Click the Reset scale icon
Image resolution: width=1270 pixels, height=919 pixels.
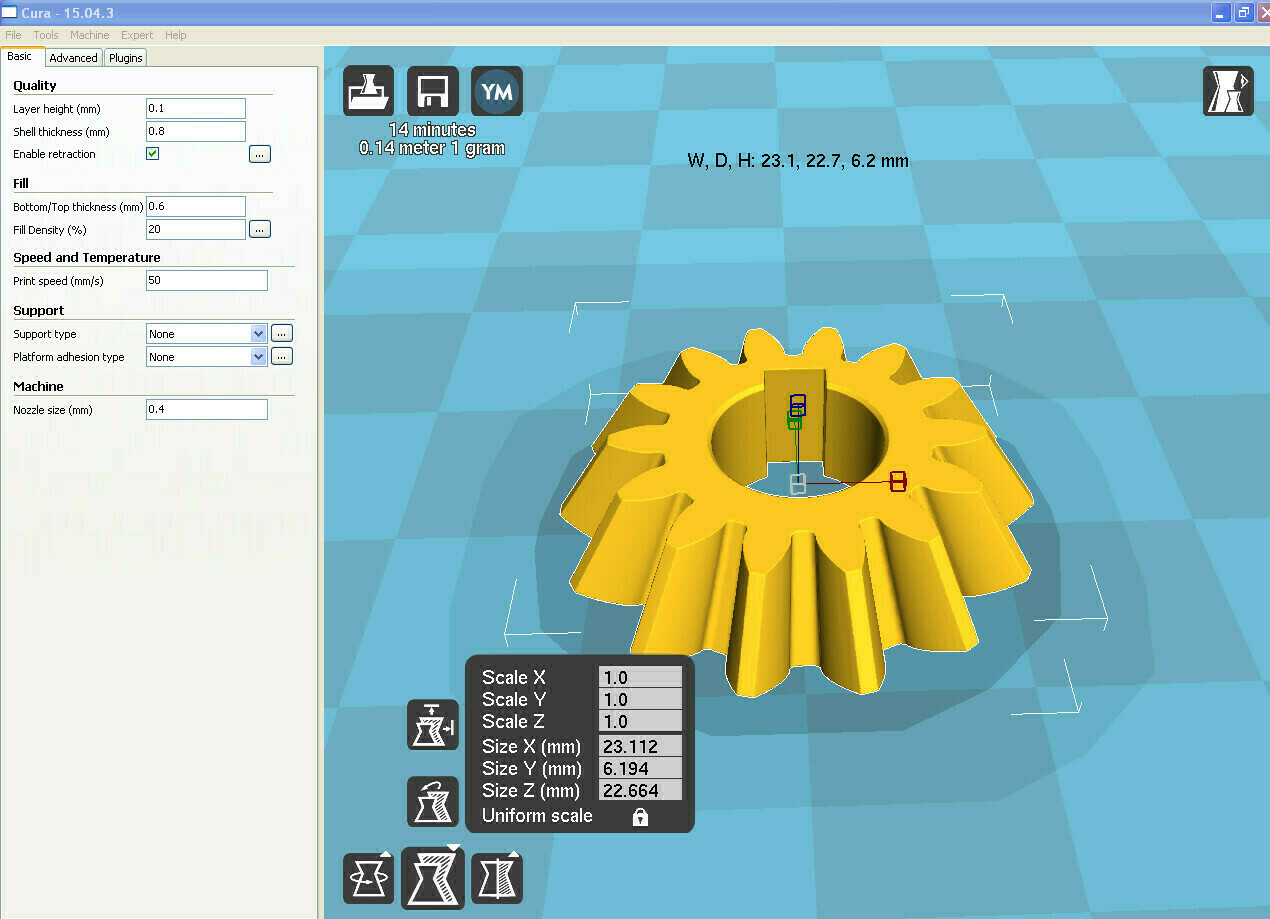pos(432,801)
